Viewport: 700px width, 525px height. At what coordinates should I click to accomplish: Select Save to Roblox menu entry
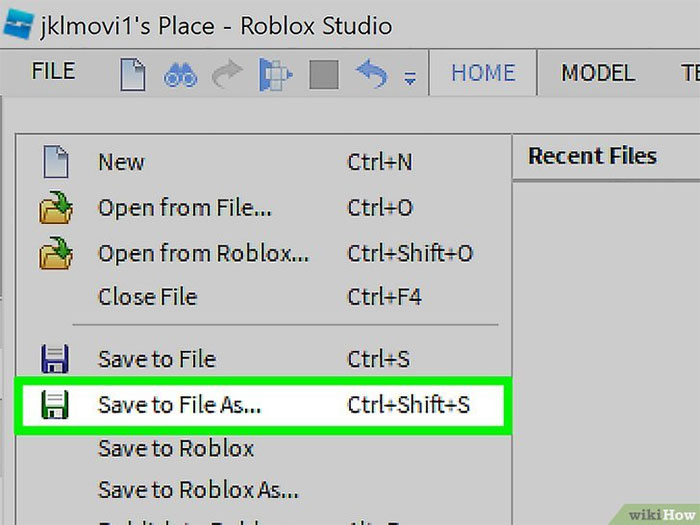(176, 448)
